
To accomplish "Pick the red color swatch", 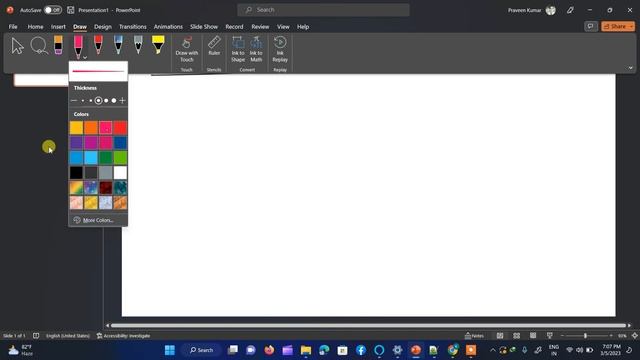I will (x=120, y=128).
